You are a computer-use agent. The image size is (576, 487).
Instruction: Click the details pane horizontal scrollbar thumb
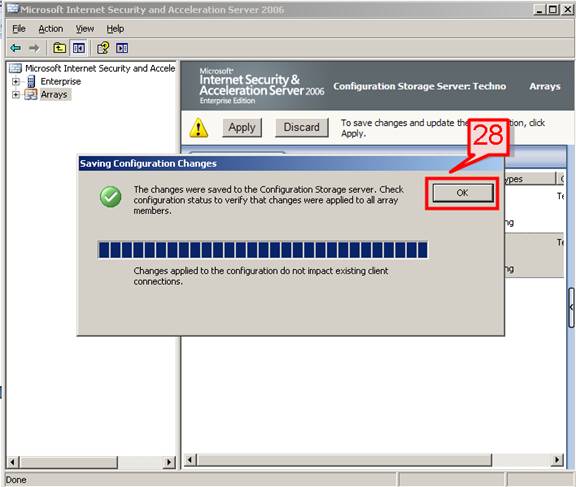(344, 460)
